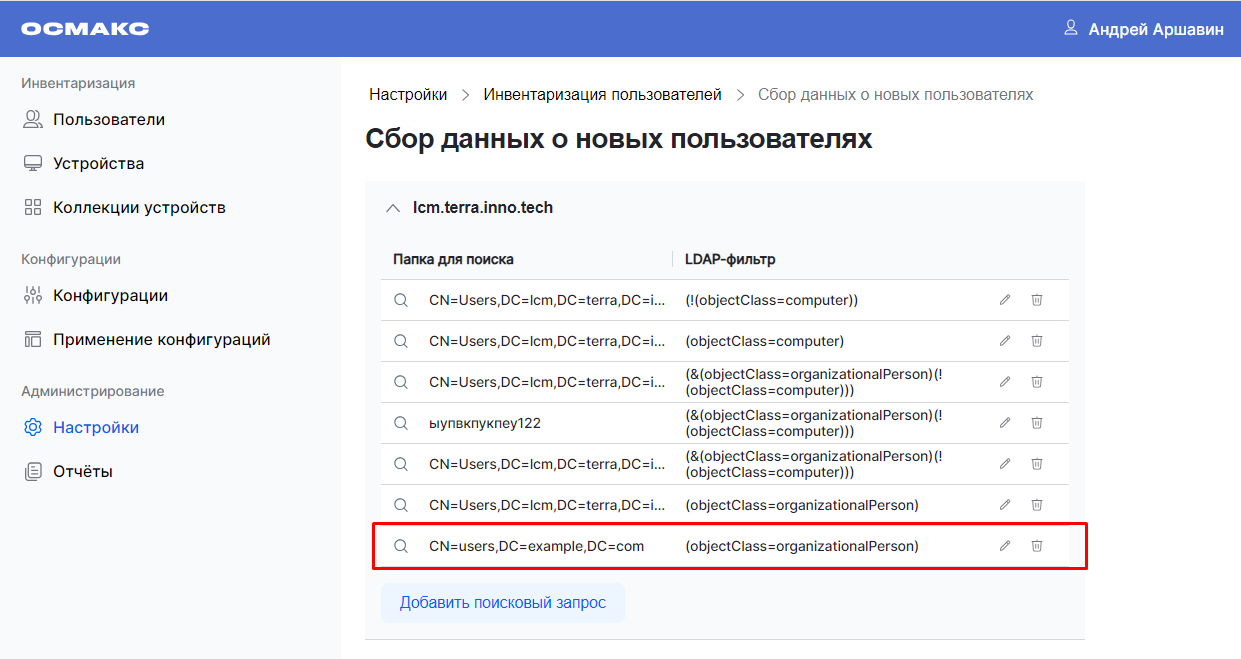Click the Отчёты report icon
This screenshot has width=1241, height=659.
pyautogui.click(x=31, y=470)
